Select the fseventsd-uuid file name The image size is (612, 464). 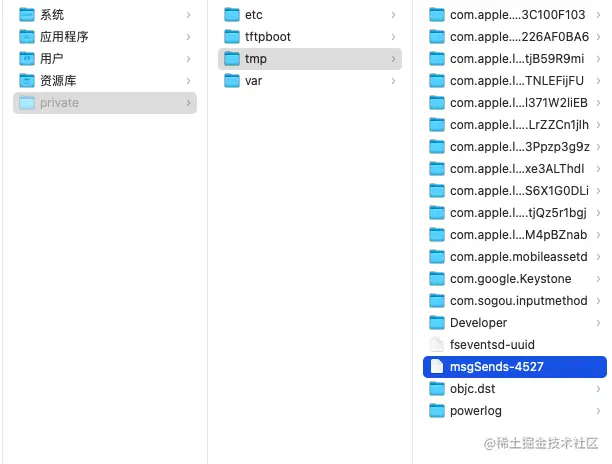(x=492, y=345)
